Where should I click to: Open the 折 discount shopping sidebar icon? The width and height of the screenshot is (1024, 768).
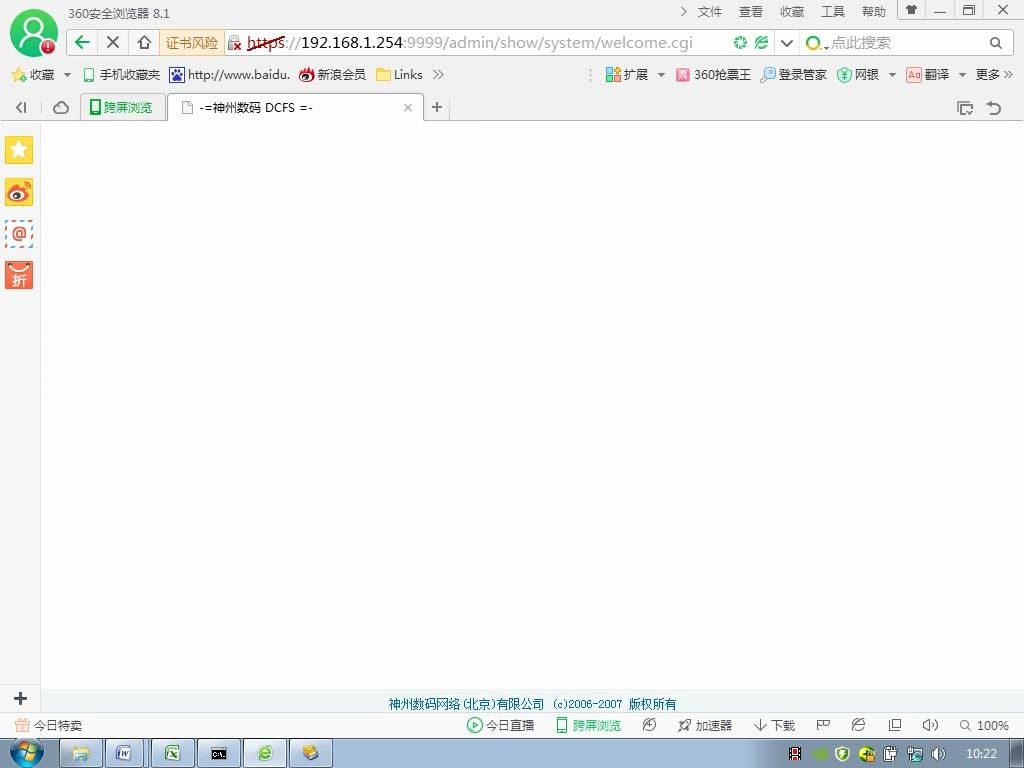point(19,275)
